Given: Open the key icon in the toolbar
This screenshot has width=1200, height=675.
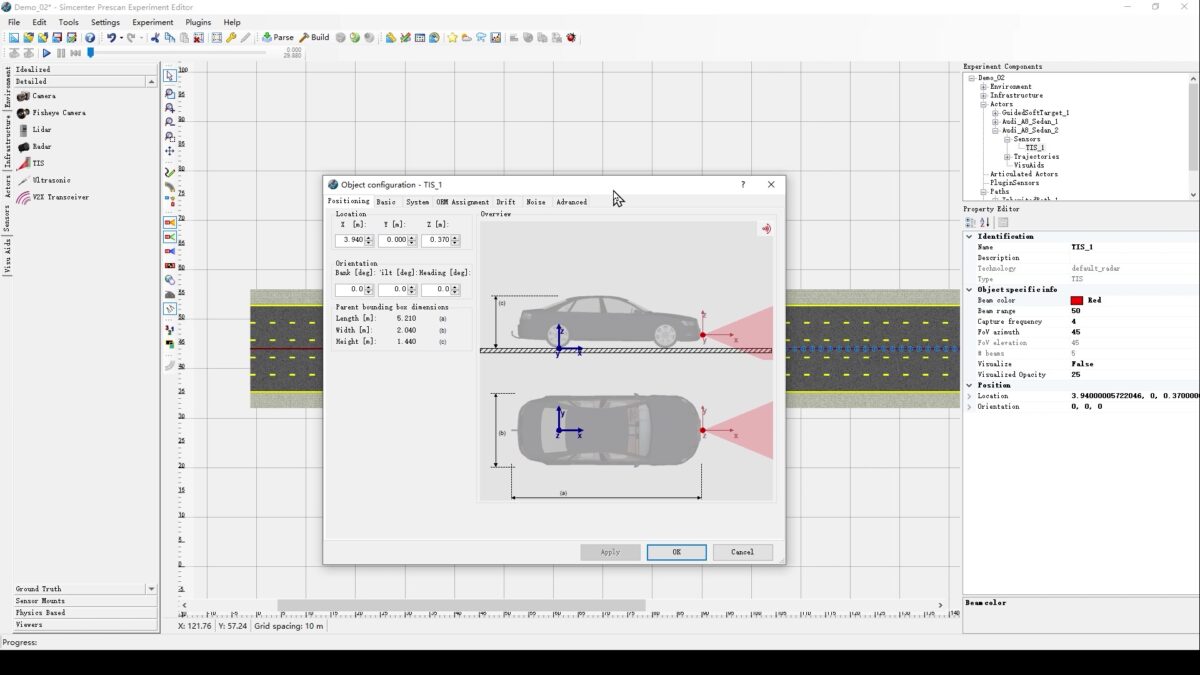Looking at the screenshot, I should pos(231,38).
